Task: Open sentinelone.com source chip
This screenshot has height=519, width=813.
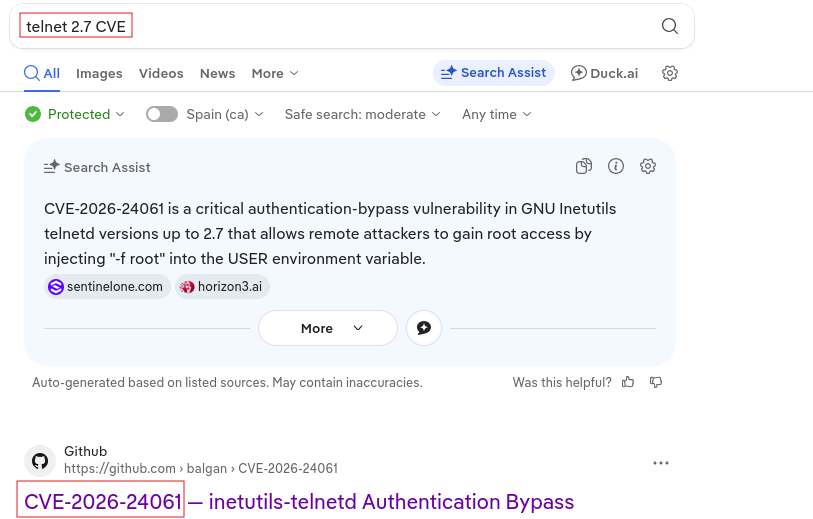Action: (x=107, y=287)
